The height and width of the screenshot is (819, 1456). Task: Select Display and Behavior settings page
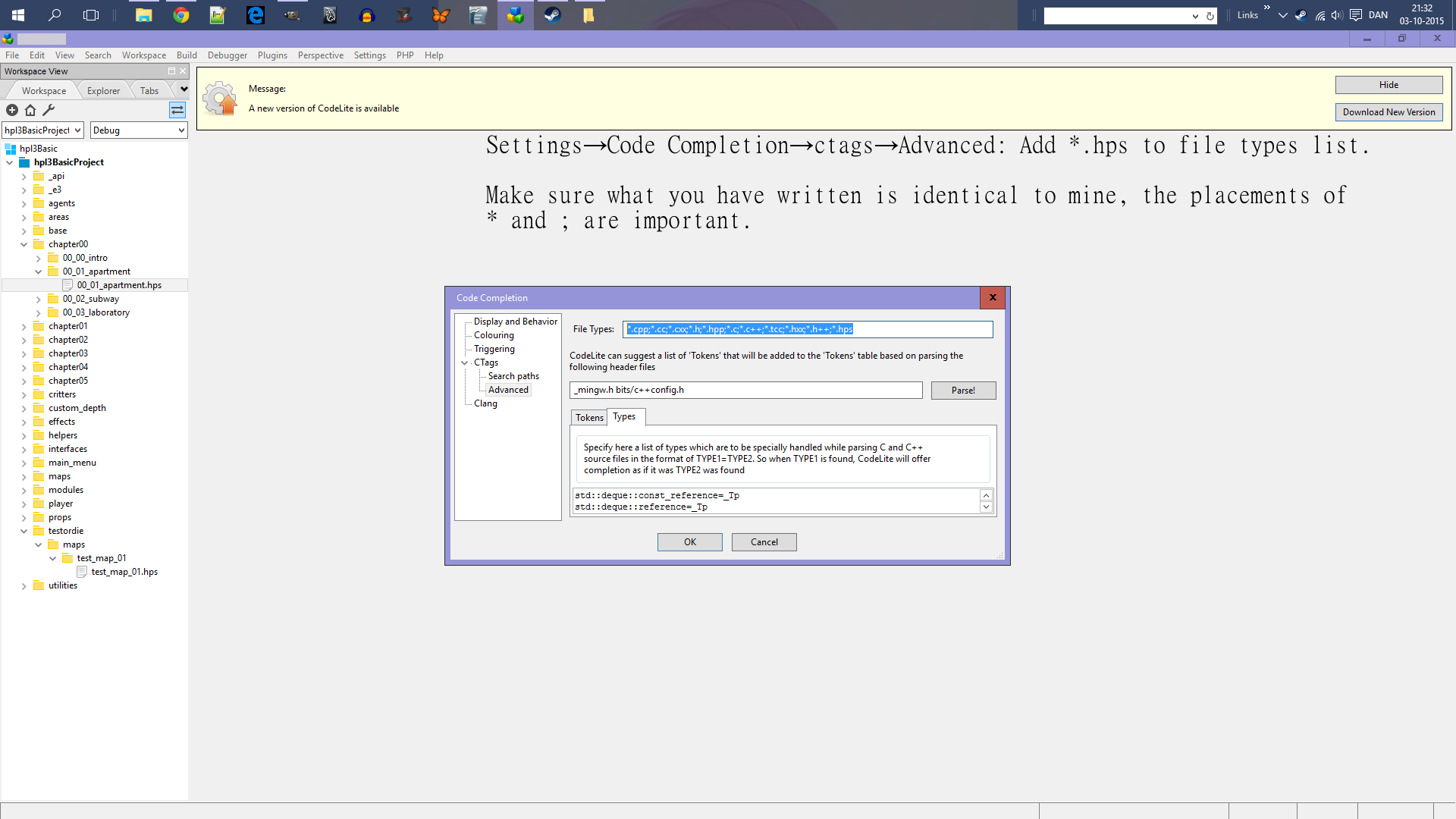pyautogui.click(x=516, y=322)
